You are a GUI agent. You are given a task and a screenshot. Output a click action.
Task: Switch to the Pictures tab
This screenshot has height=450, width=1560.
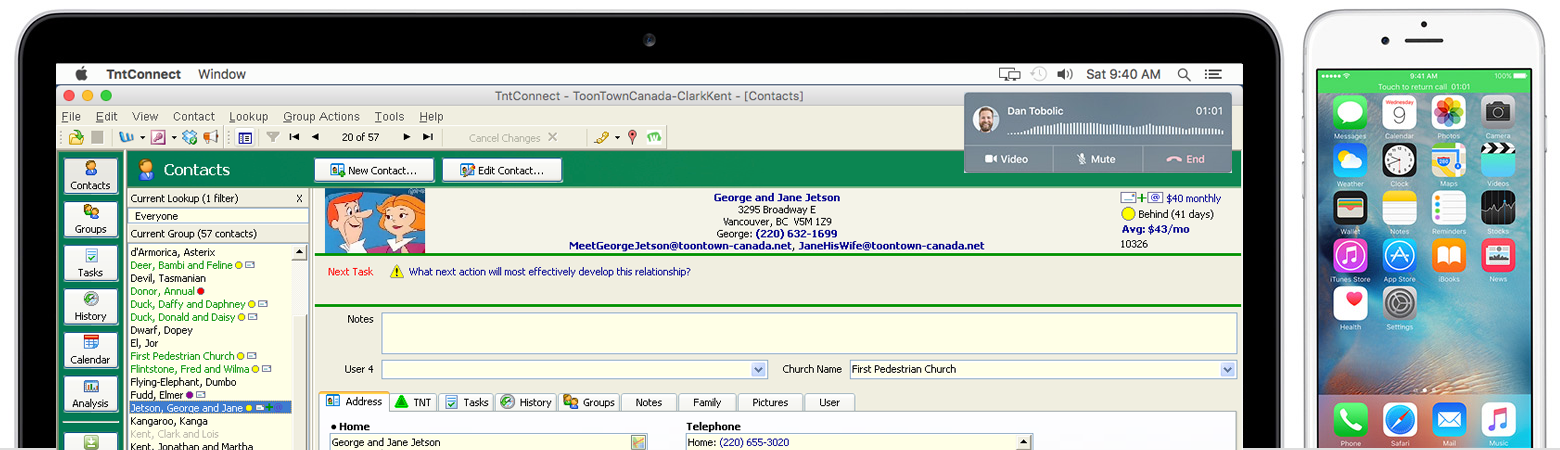(771, 402)
